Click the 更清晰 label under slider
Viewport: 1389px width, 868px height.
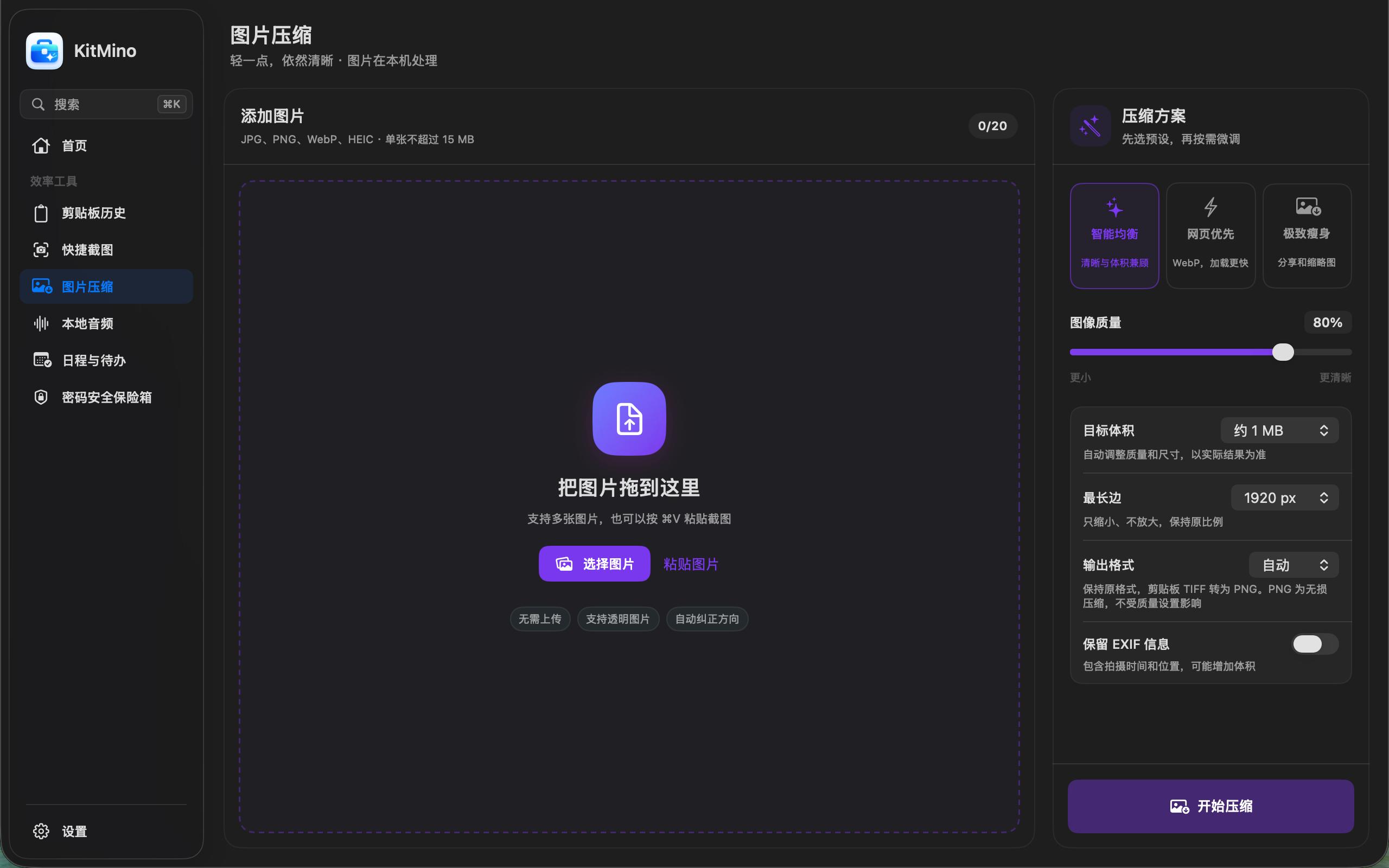1335,377
